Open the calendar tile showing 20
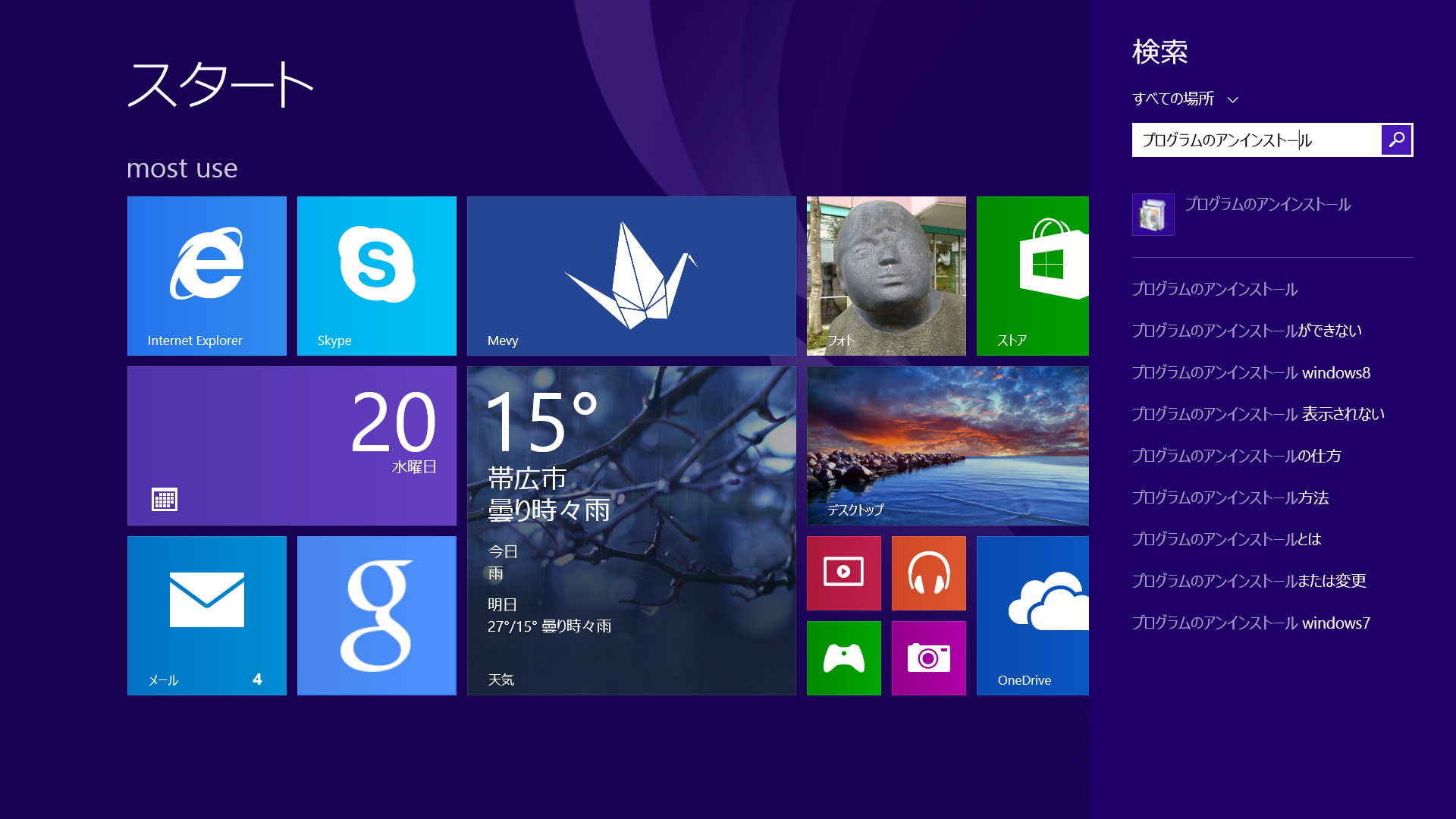Screen dimensions: 1456x819 click(x=291, y=445)
